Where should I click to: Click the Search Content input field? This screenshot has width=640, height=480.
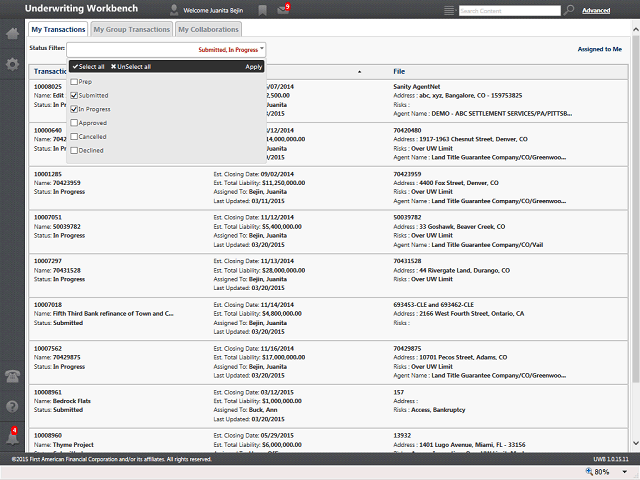[510, 11]
